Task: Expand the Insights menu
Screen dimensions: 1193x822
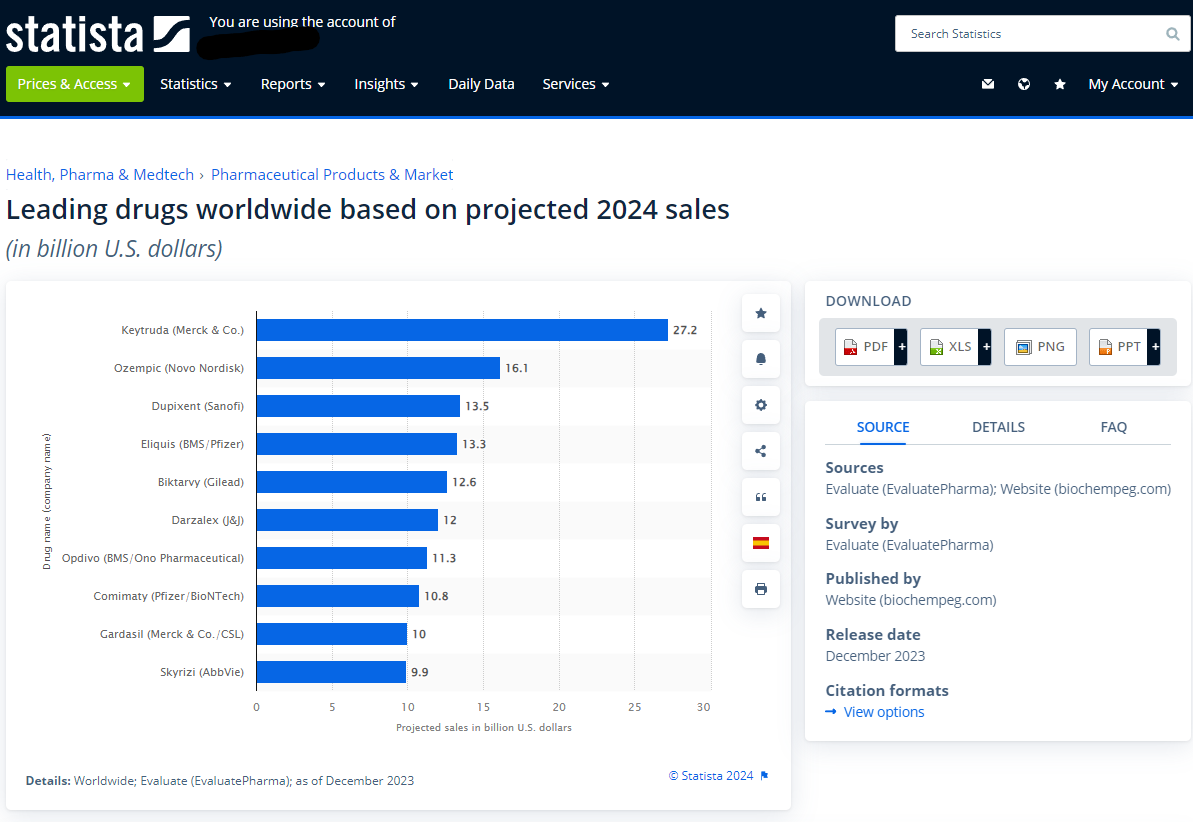Action: point(387,84)
